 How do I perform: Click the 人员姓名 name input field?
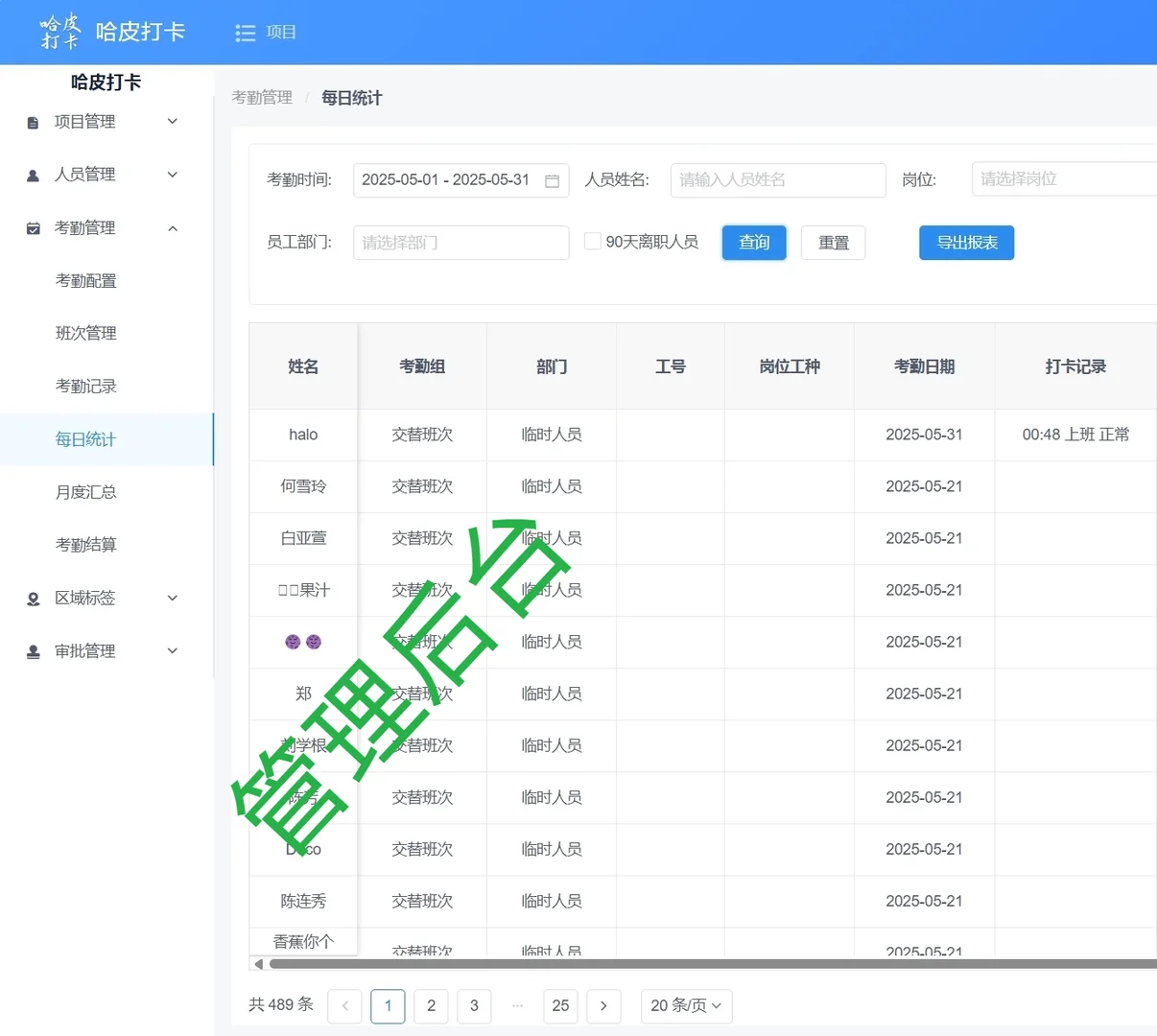(777, 180)
